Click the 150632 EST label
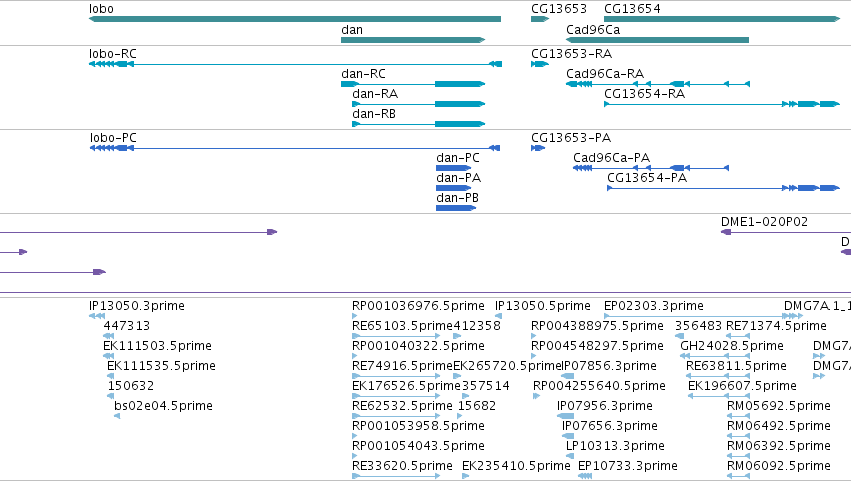This screenshot has height=481, width=851. (x=131, y=387)
